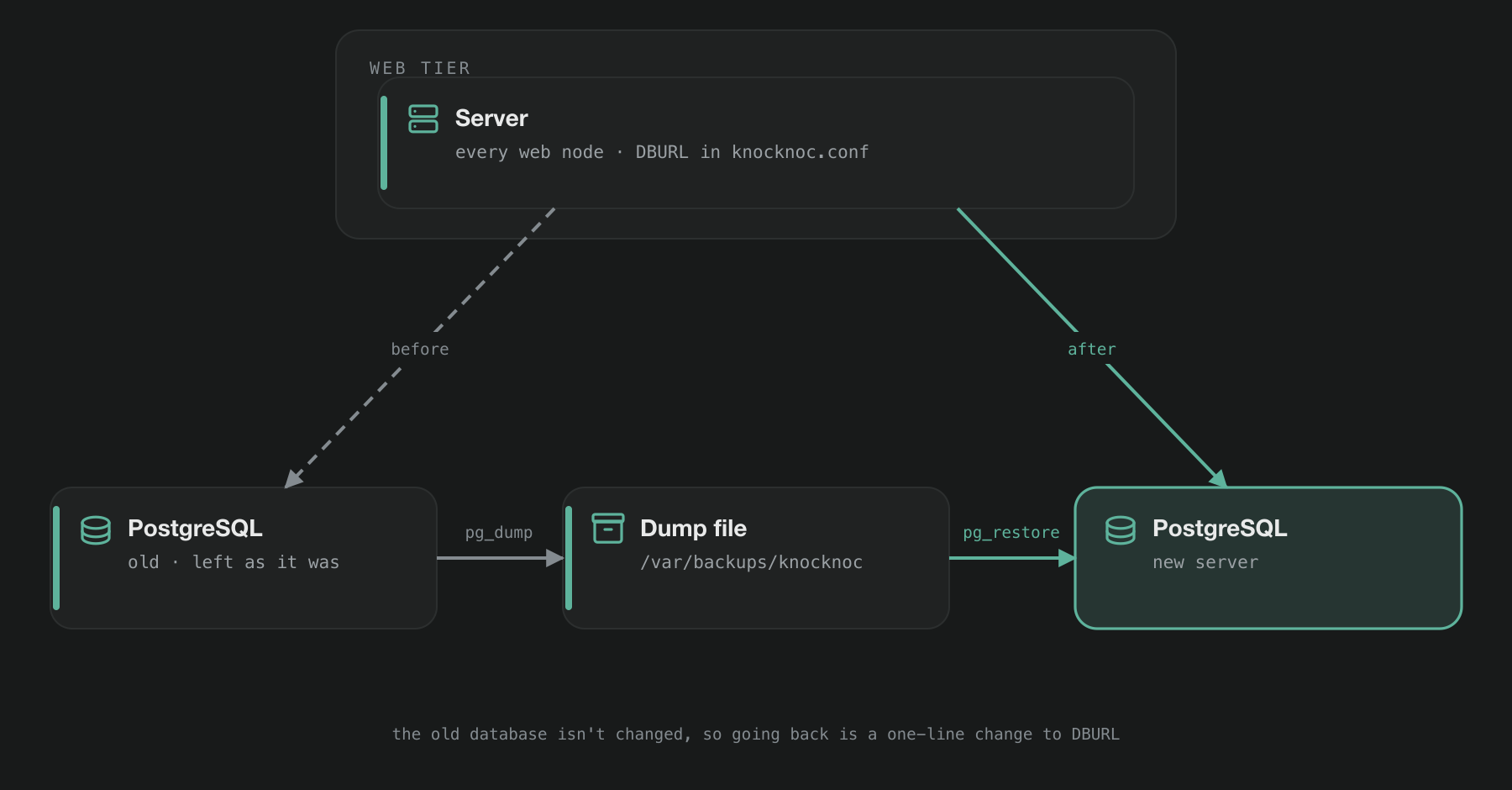Image resolution: width=1512 pixels, height=790 pixels.
Task: Click the new server PostgreSQL database icon
Action: tap(1121, 529)
